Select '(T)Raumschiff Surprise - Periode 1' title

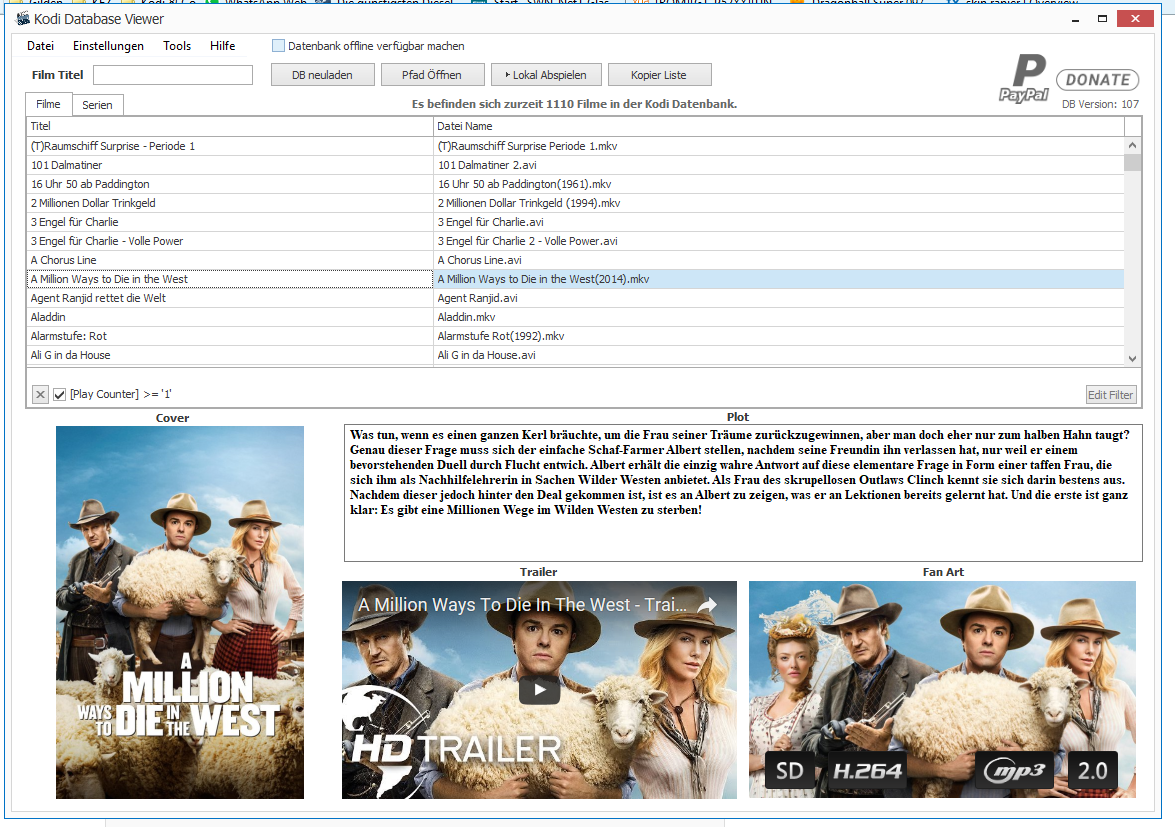click(113, 146)
